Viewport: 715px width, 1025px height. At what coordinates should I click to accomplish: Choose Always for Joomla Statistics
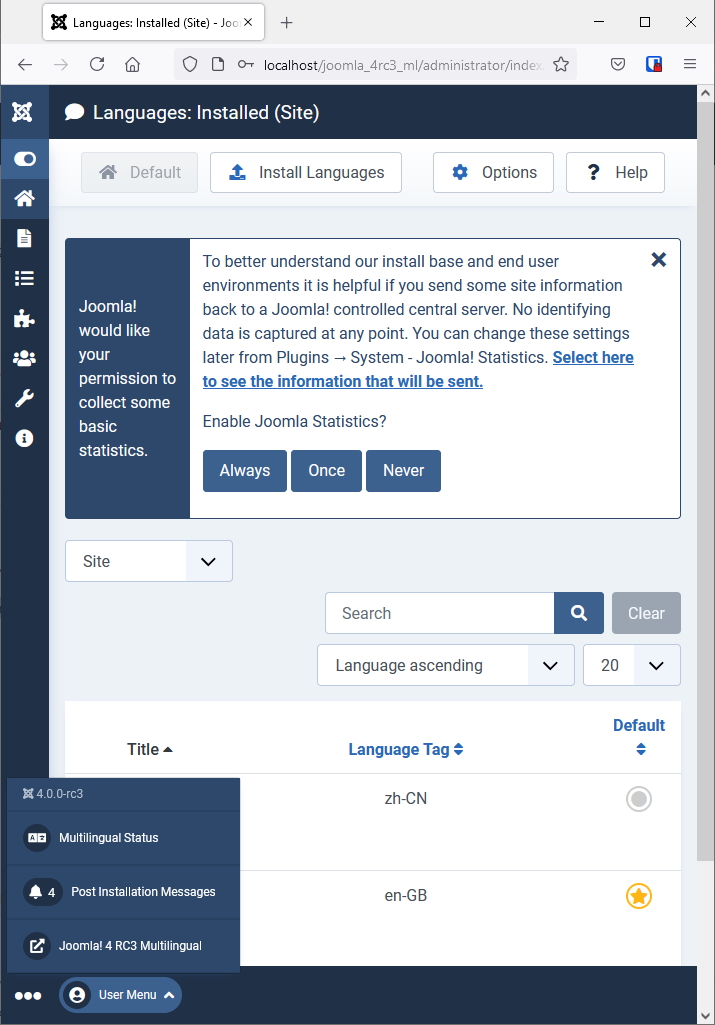click(x=244, y=471)
